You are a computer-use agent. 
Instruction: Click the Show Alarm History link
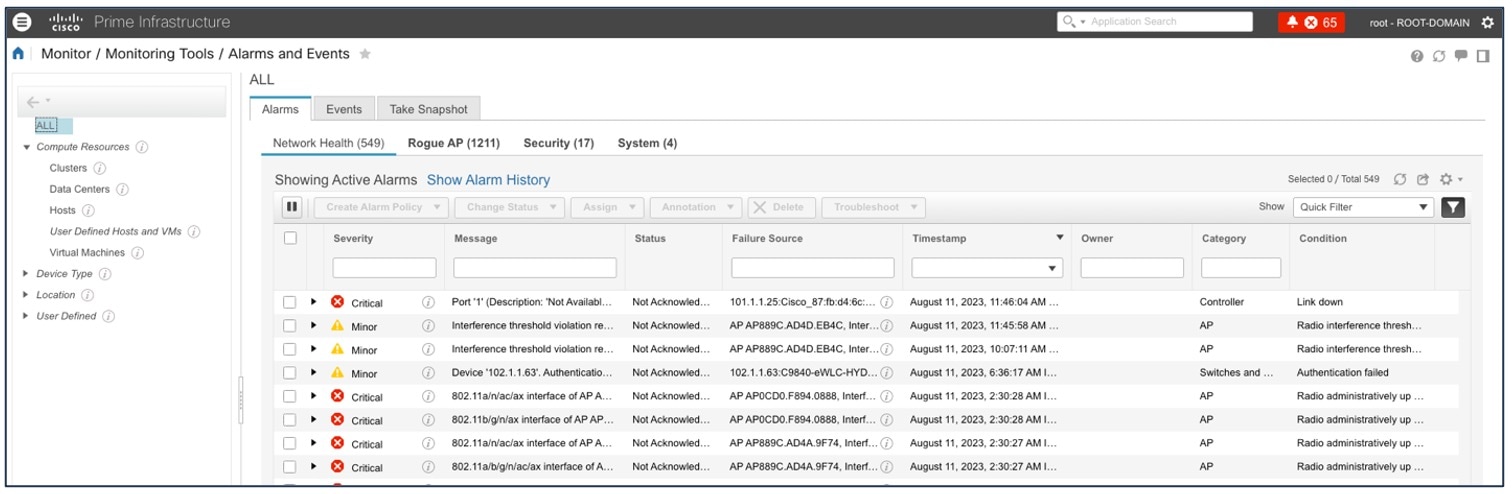[x=488, y=180]
